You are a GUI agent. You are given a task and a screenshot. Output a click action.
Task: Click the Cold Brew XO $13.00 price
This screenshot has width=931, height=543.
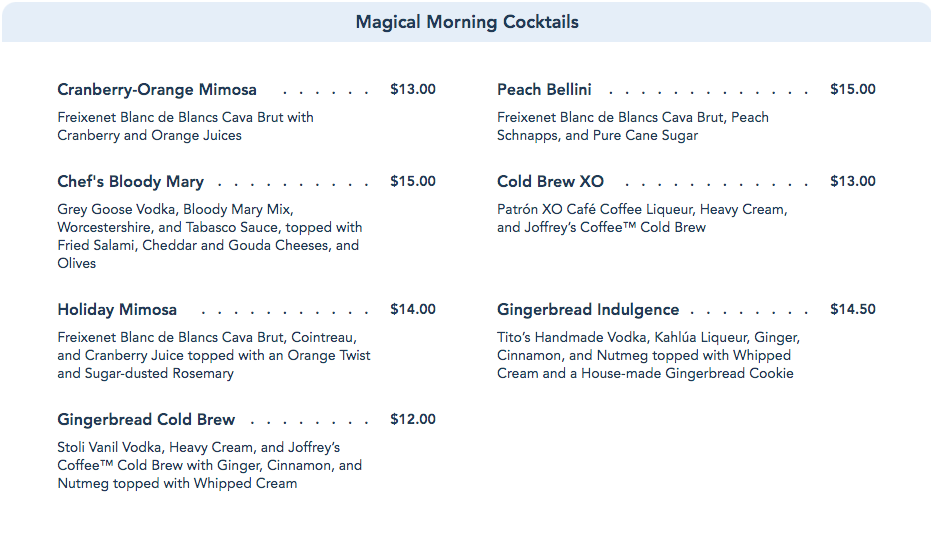click(853, 182)
